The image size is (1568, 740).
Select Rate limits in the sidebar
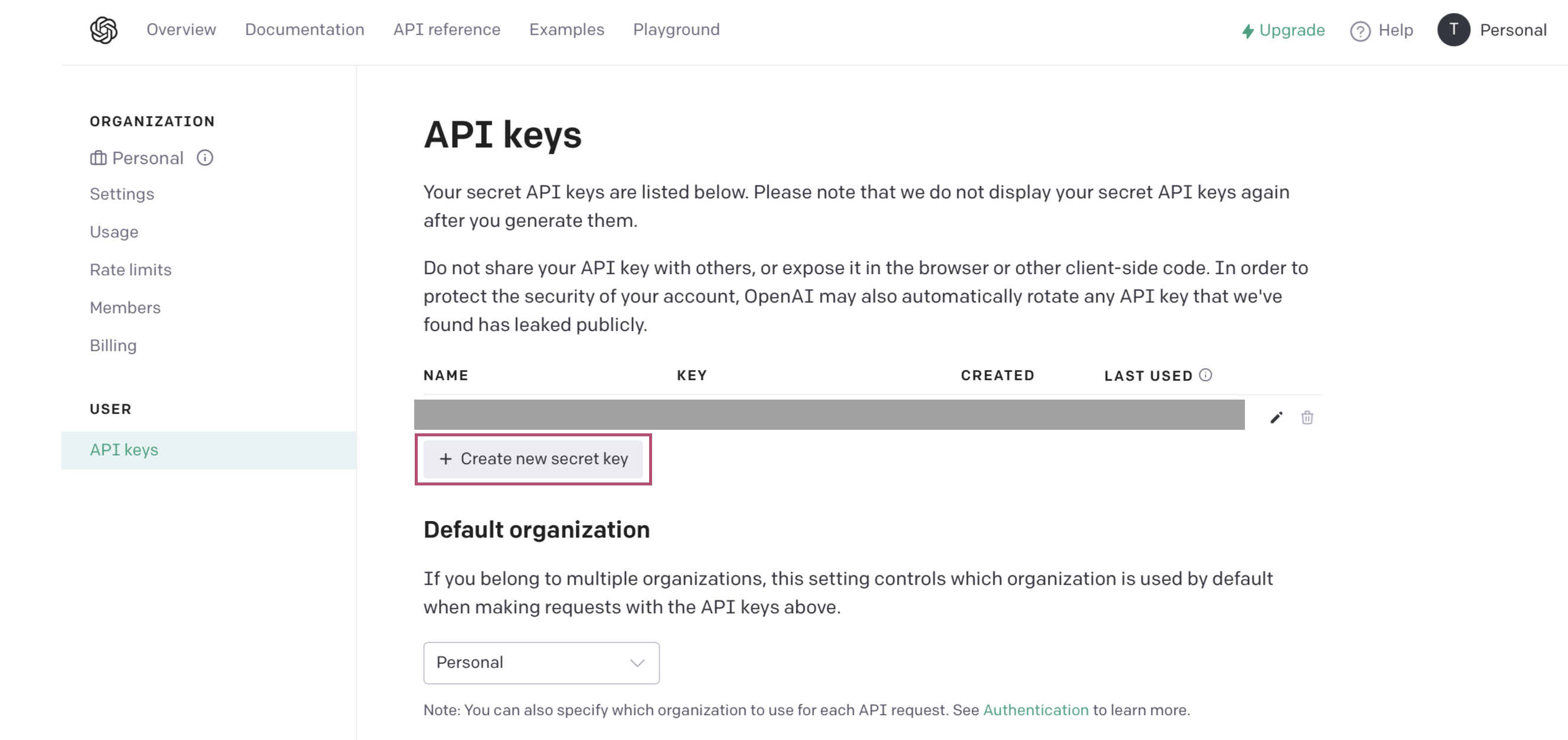click(130, 270)
